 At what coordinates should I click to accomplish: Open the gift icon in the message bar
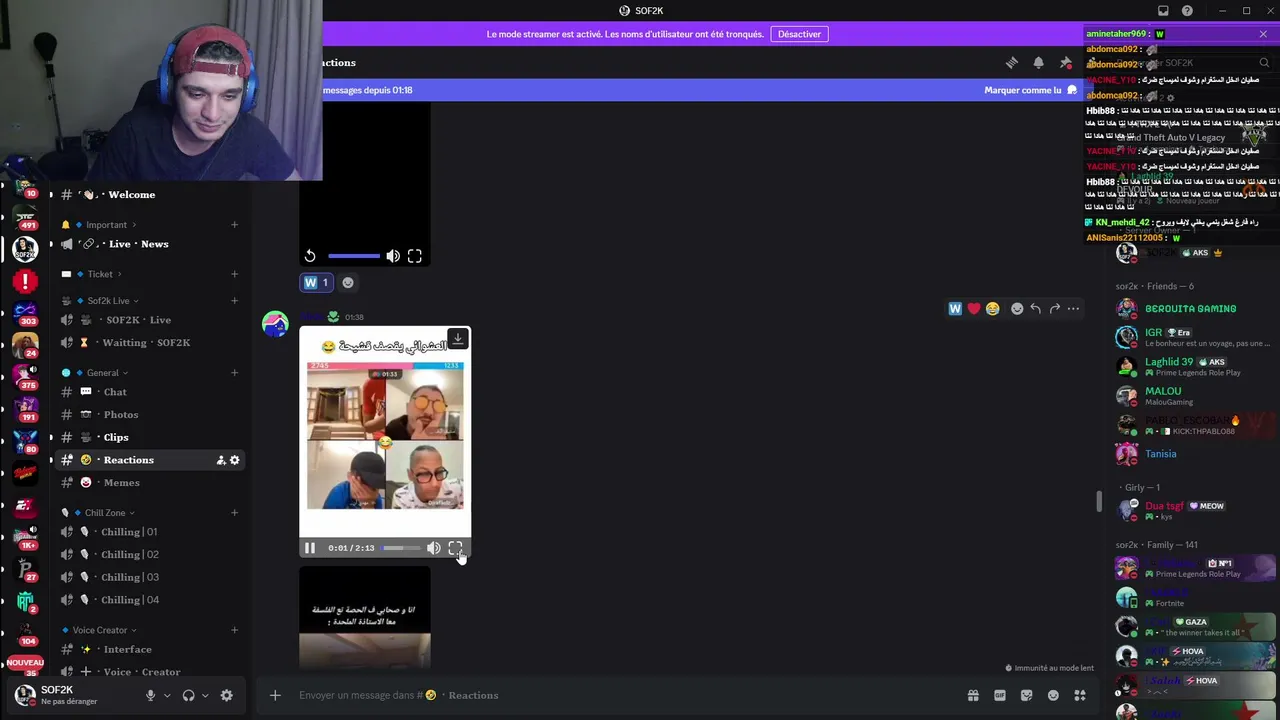[x=973, y=695]
